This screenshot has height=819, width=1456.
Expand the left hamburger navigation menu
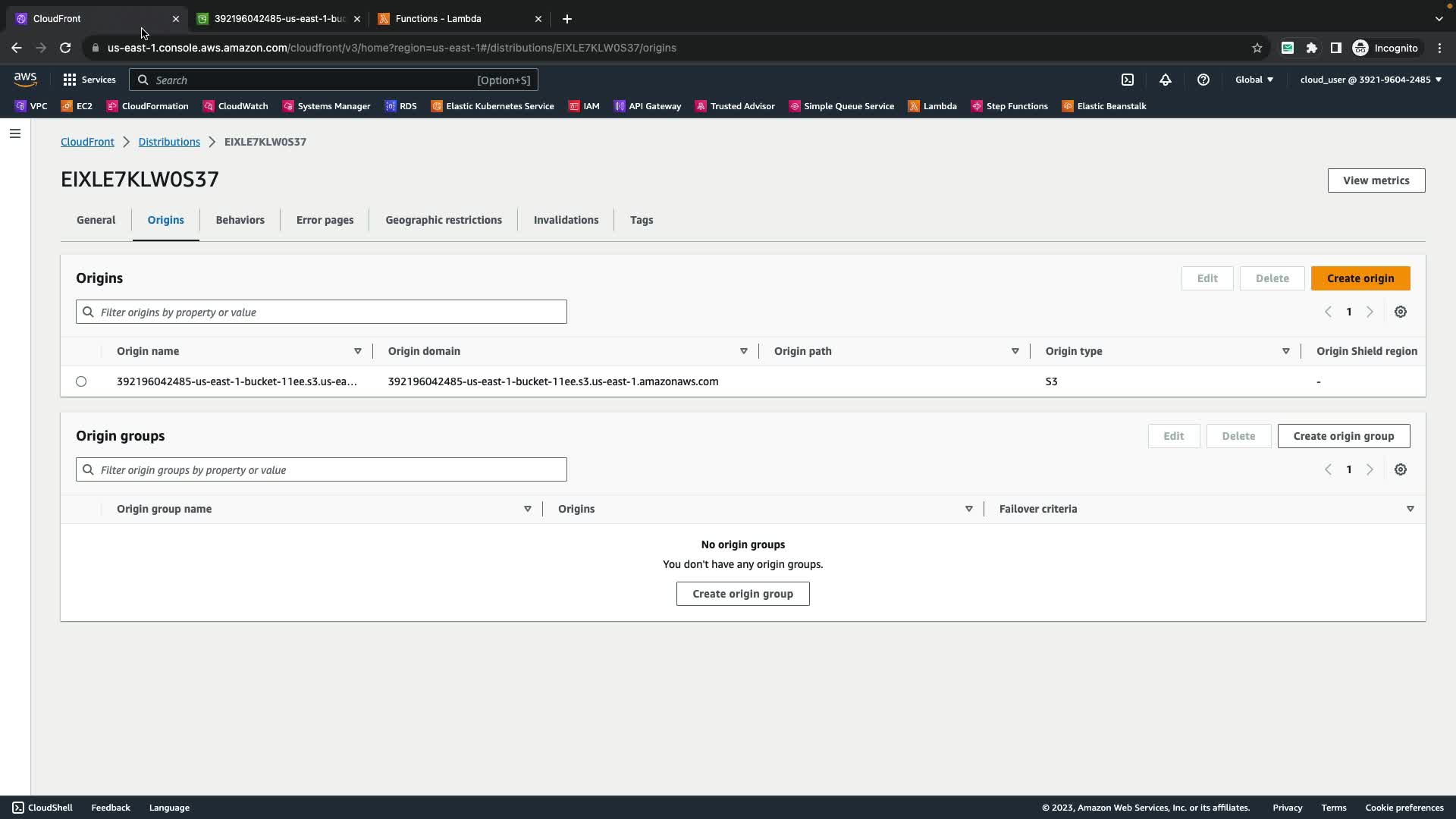tap(14, 133)
